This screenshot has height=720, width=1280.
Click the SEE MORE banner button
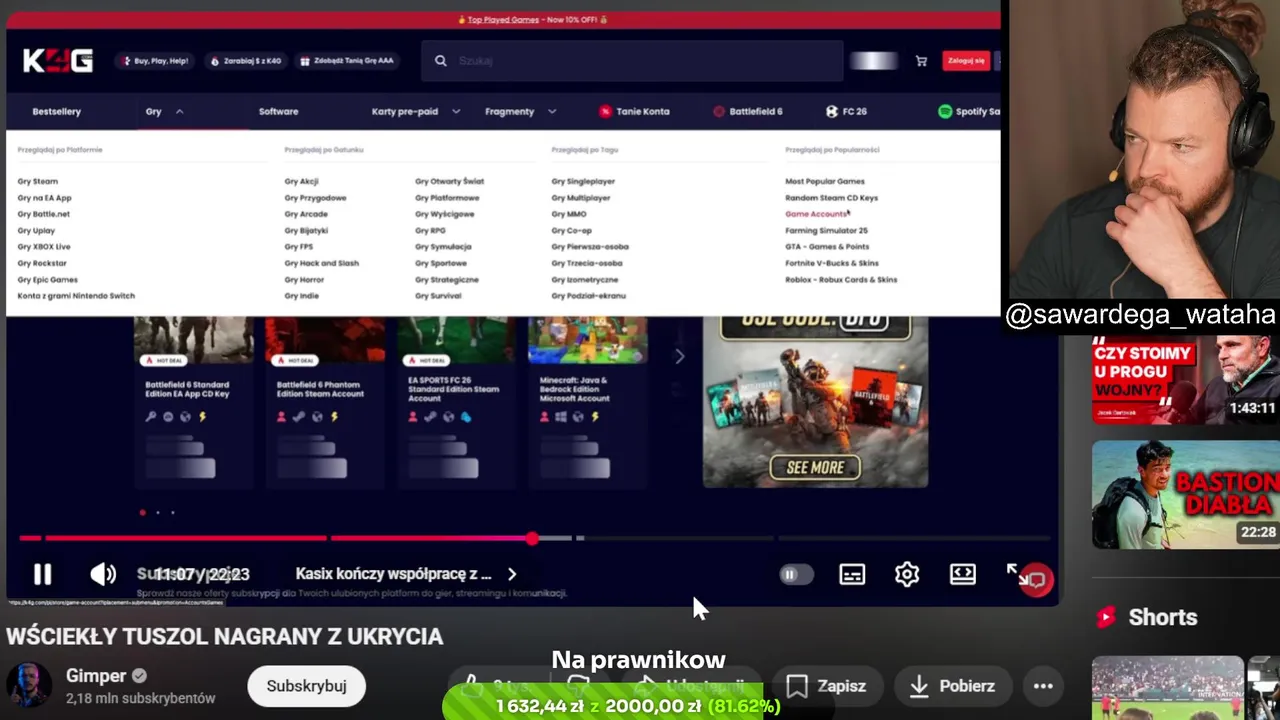815,467
